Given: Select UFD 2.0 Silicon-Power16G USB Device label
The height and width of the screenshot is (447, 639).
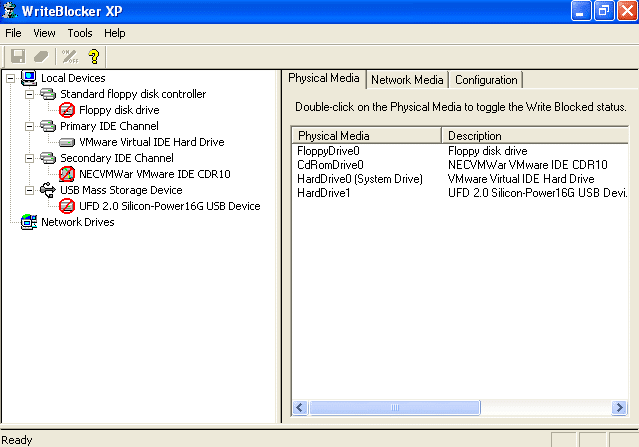Looking at the screenshot, I should tap(170, 206).
